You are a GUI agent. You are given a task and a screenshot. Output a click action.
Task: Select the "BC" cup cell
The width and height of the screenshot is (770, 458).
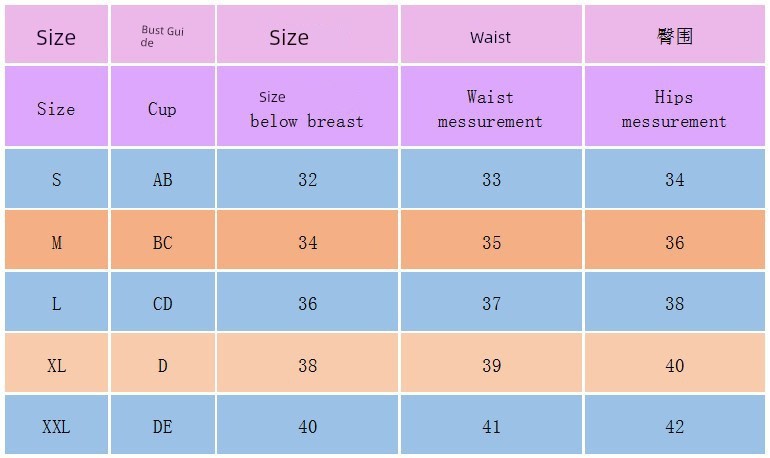[x=162, y=243]
